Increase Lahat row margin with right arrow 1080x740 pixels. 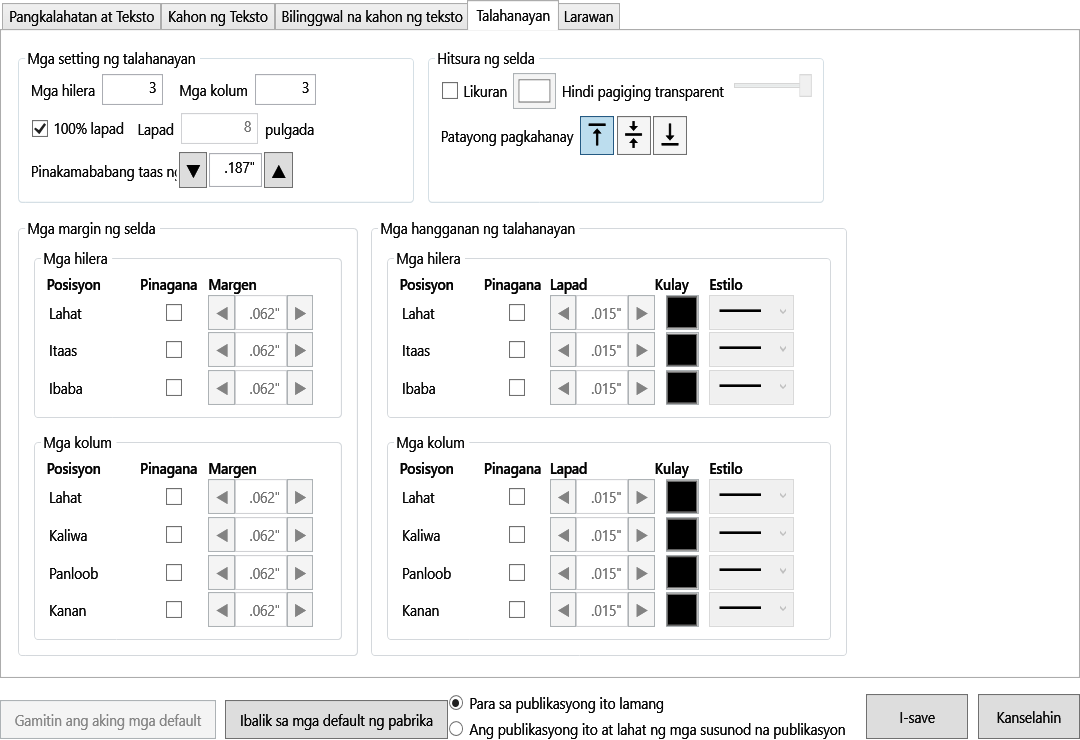click(x=300, y=314)
